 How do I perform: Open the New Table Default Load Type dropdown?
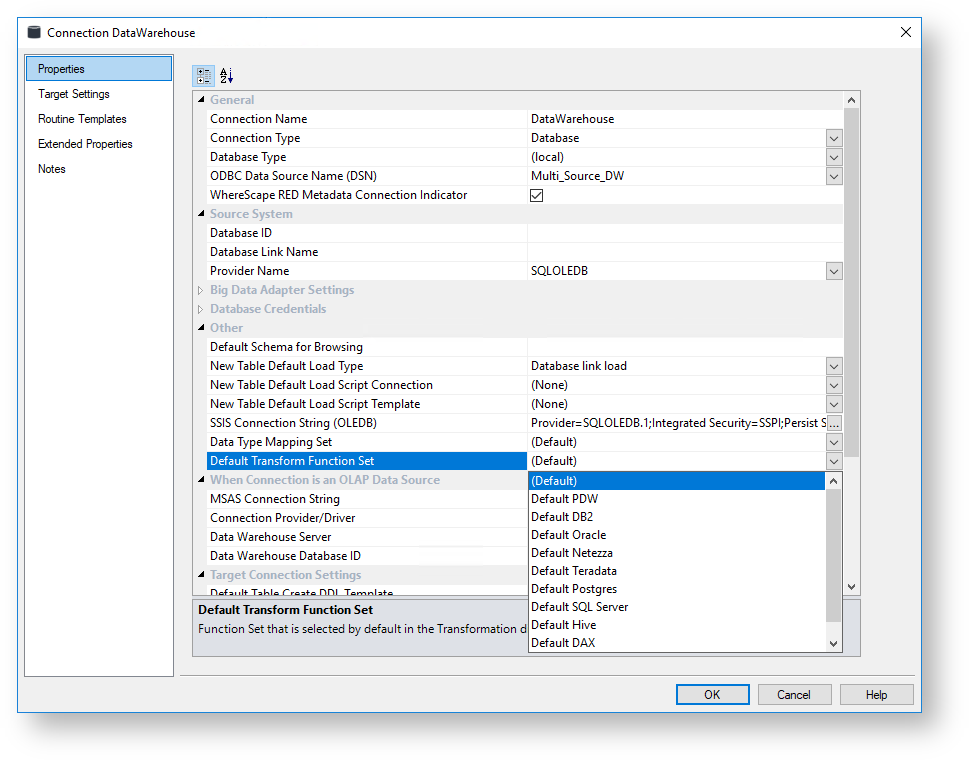coord(834,366)
